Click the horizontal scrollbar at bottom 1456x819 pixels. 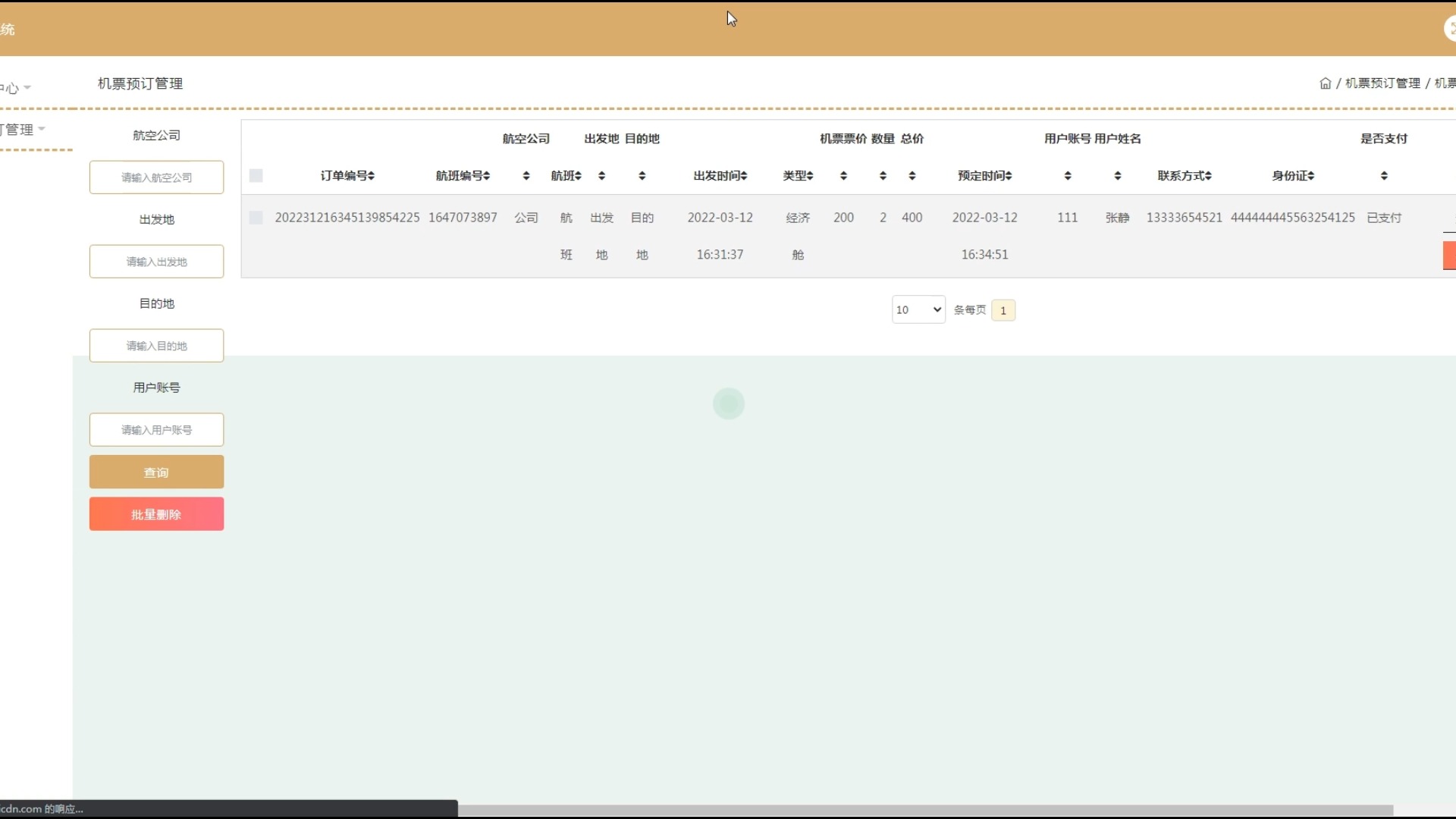tap(925, 810)
